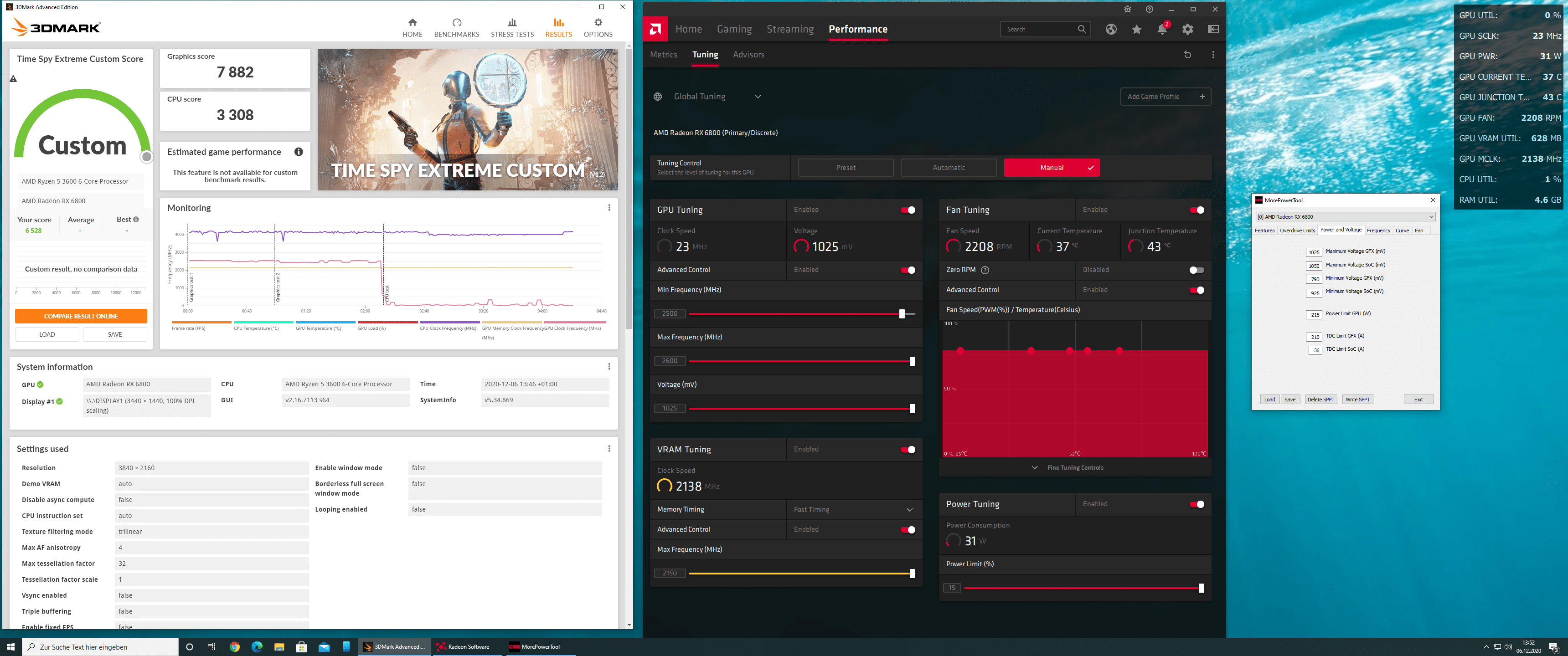Click Write SPPT in MorePowerTool
This screenshot has height=656, width=1568.
point(1357,400)
